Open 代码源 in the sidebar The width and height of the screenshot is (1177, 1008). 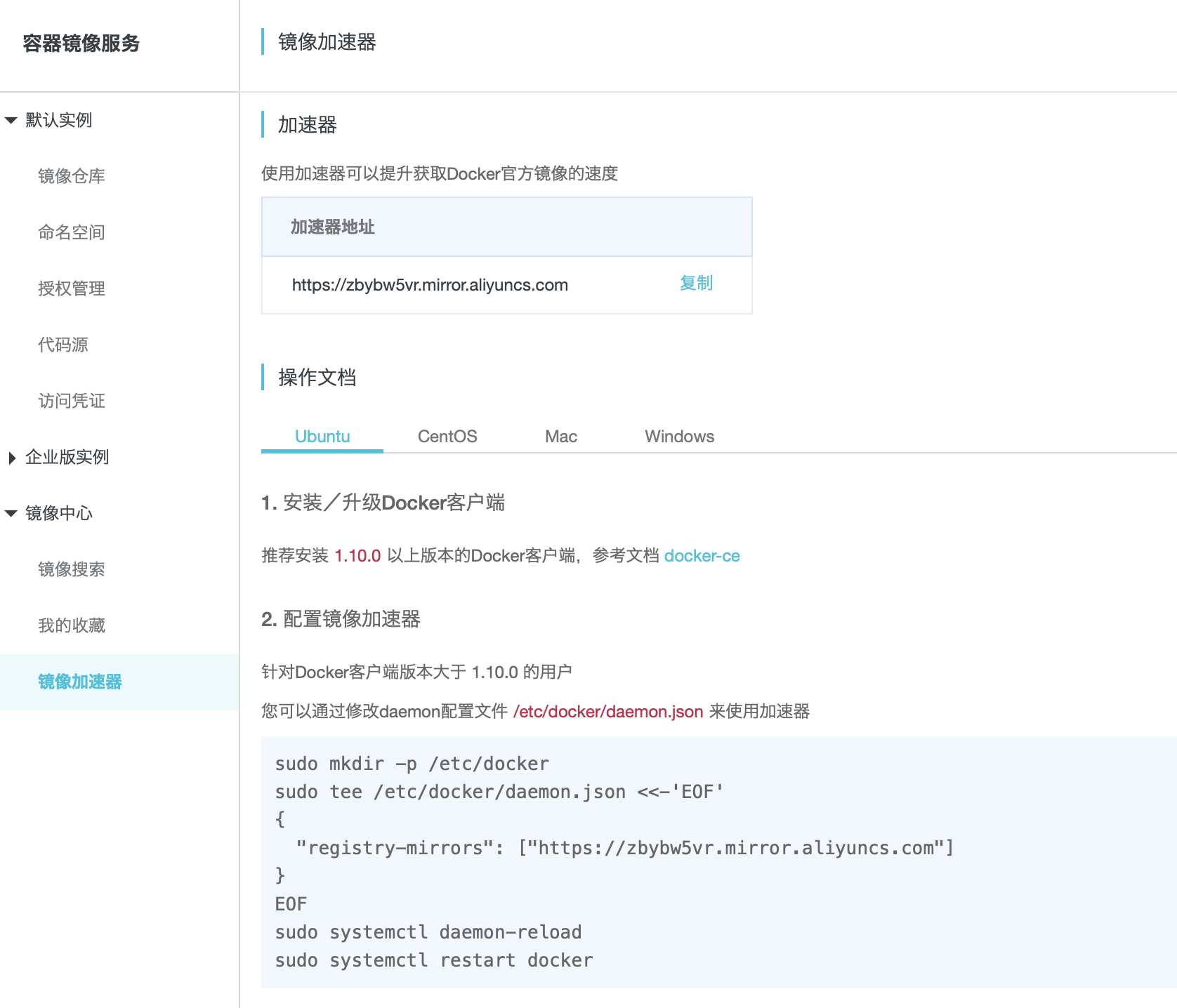(63, 345)
